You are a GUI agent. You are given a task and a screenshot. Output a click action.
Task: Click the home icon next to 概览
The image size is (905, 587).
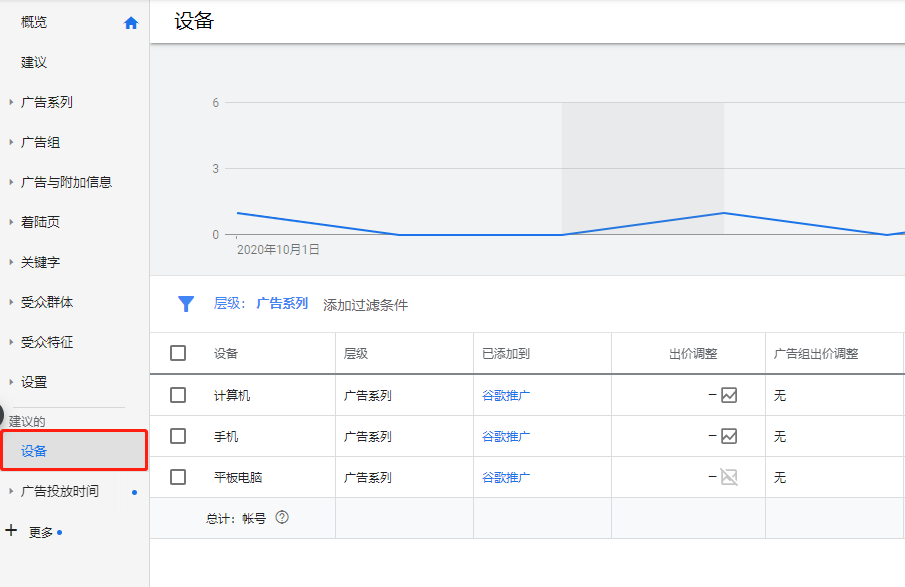click(x=131, y=23)
